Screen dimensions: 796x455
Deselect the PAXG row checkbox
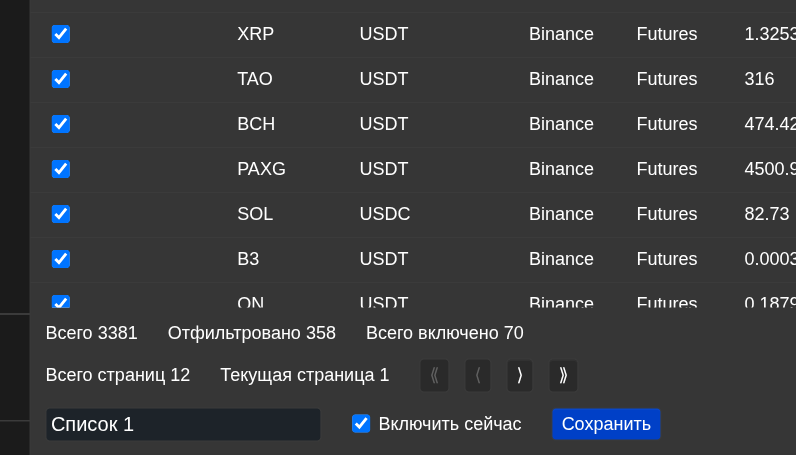click(x=61, y=169)
